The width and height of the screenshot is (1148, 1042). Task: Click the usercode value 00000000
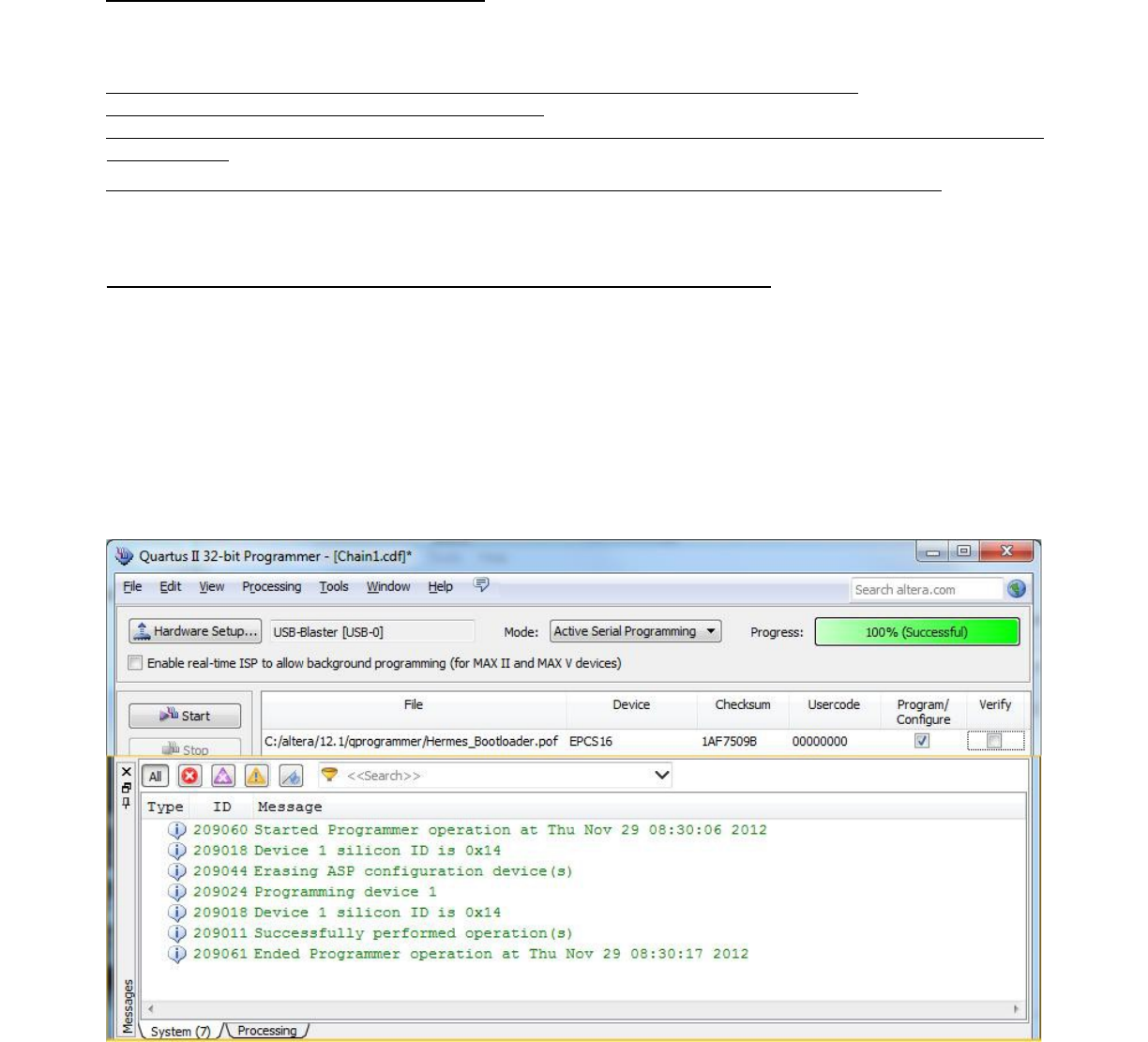pos(820,741)
